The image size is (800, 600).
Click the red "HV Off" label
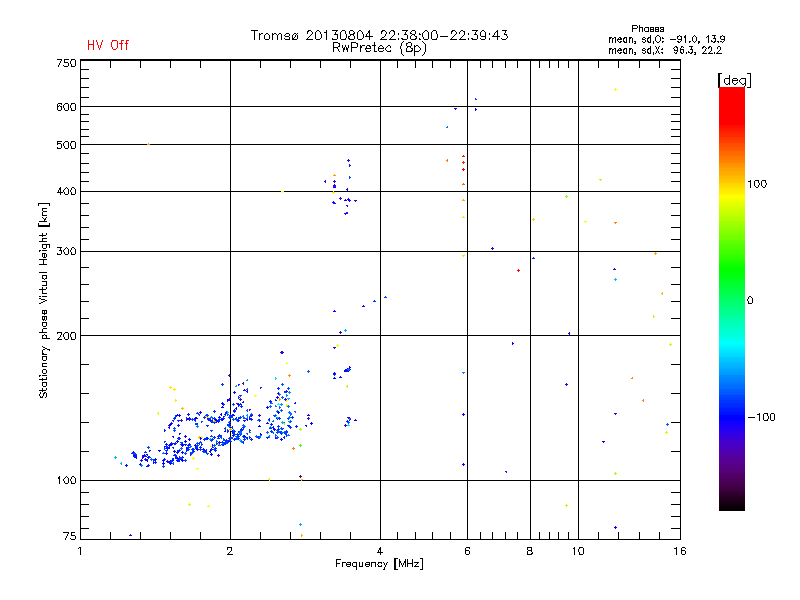pos(108,45)
